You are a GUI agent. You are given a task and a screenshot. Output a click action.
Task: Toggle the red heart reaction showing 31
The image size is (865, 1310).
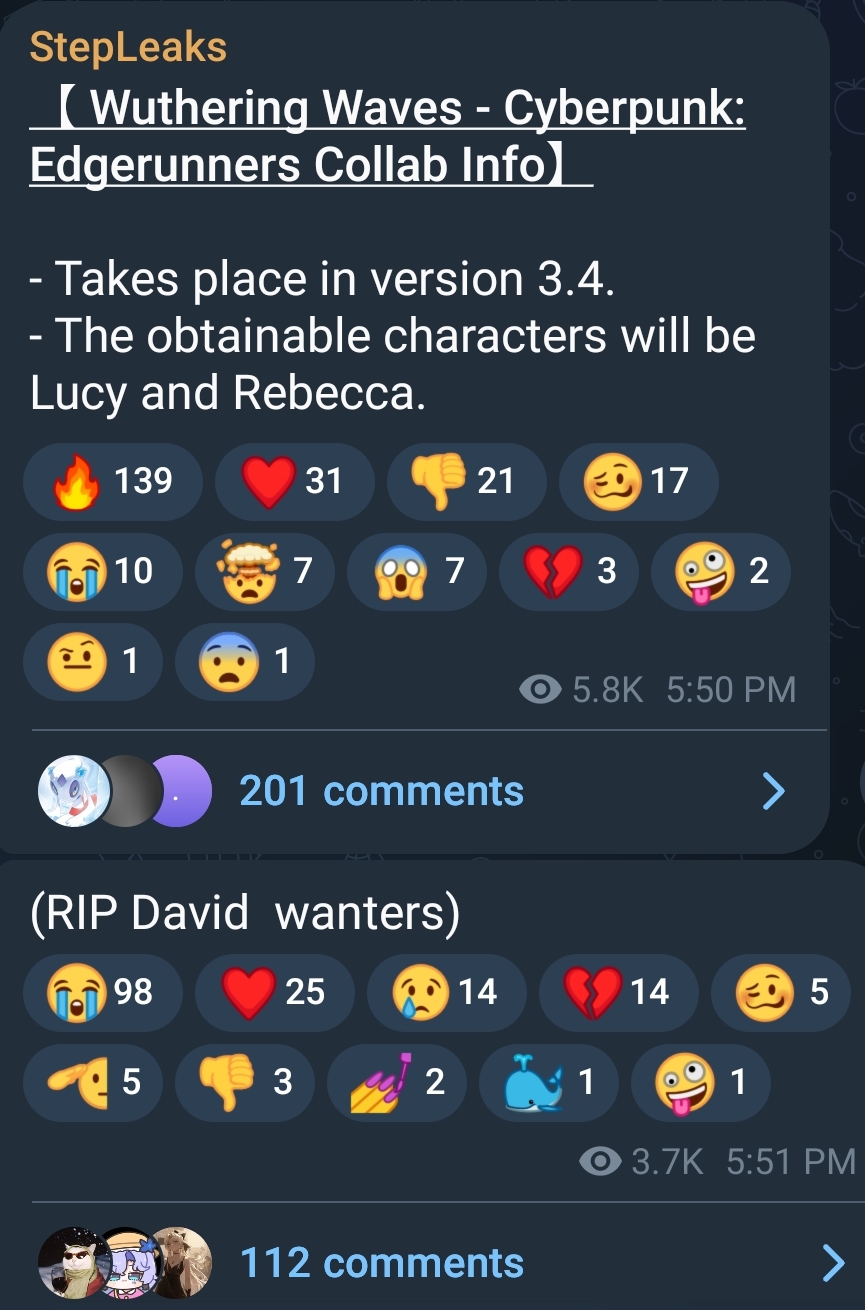coord(294,482)
